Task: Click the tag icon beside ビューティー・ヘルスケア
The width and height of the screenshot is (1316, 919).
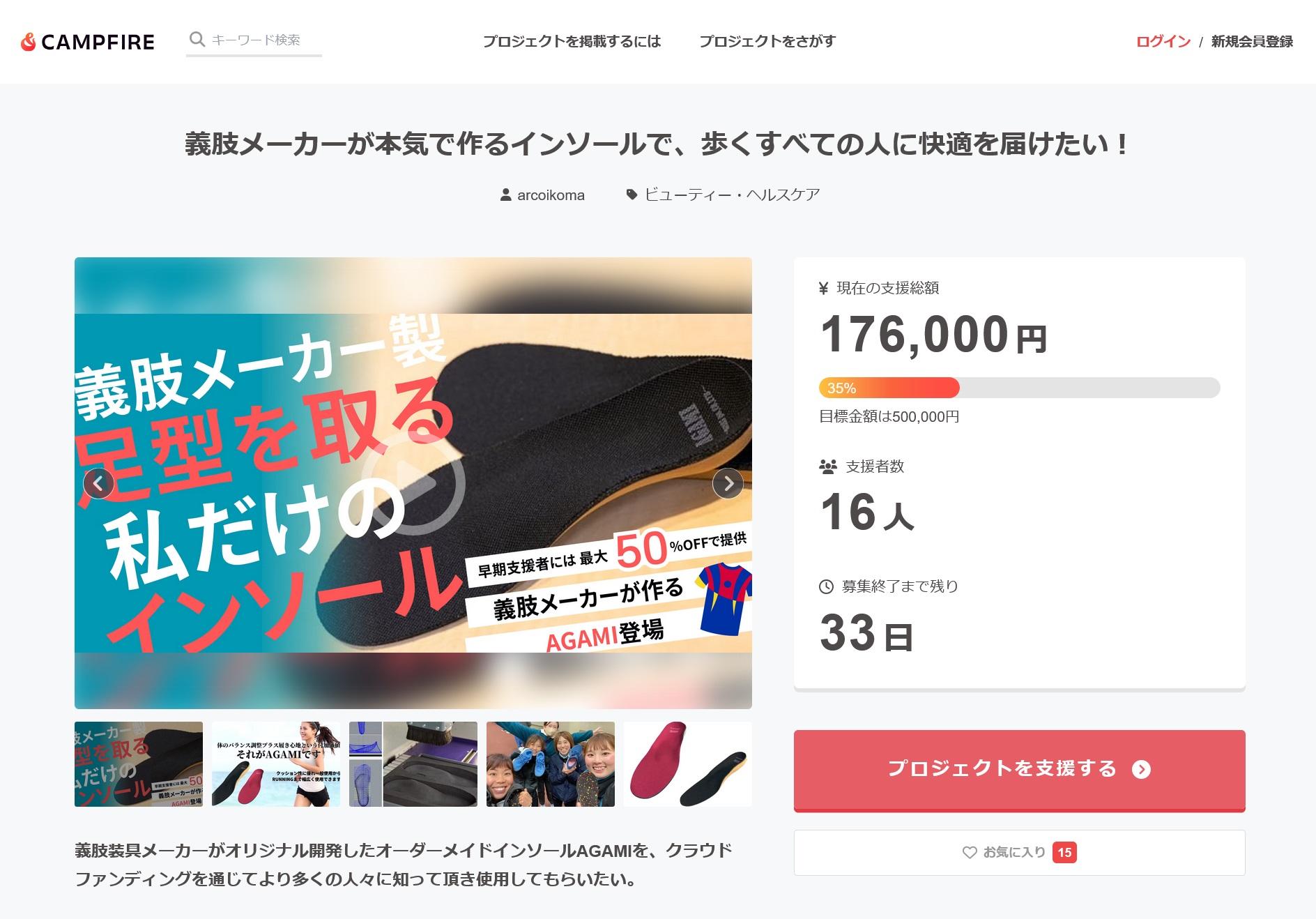Action: [632, 195]
